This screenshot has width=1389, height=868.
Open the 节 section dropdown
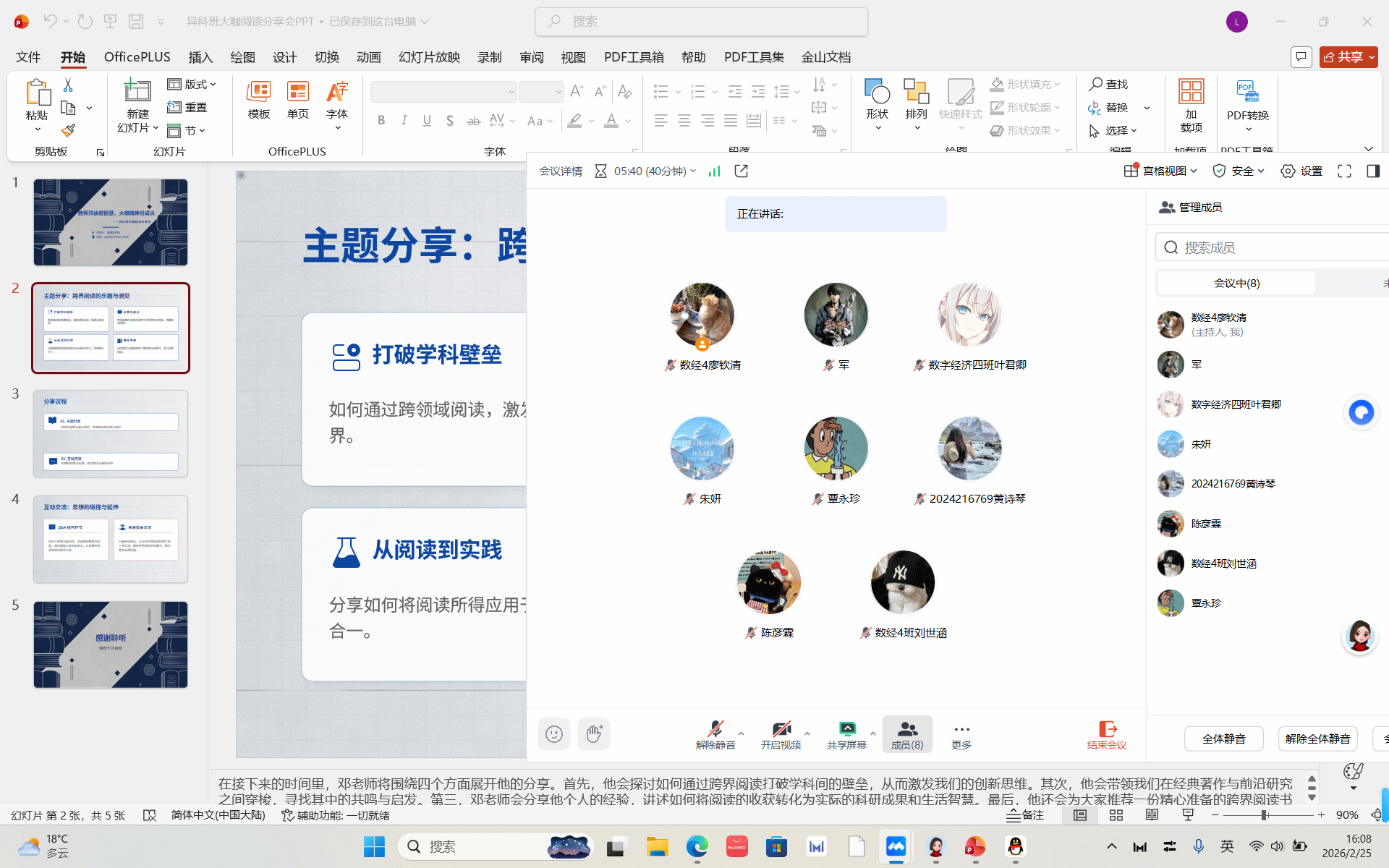pyautogui.click(x=186, y=131)
